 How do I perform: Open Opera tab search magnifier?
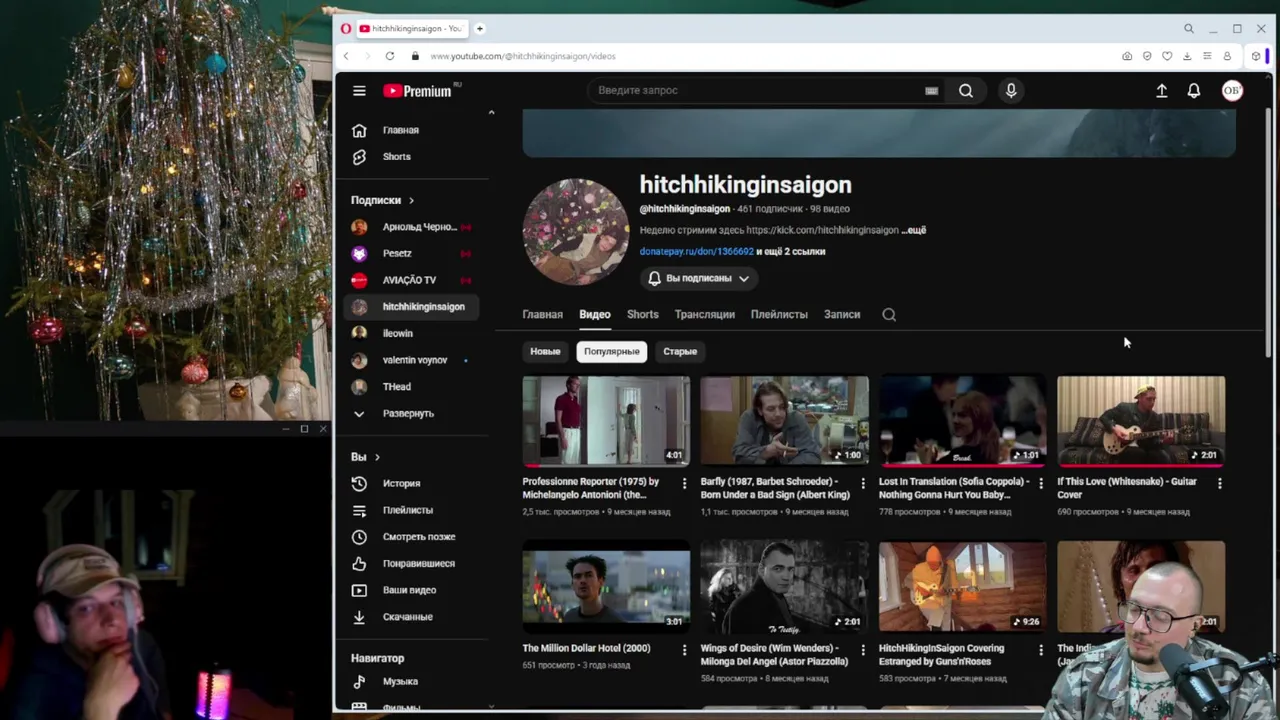tap(1189, 29)
